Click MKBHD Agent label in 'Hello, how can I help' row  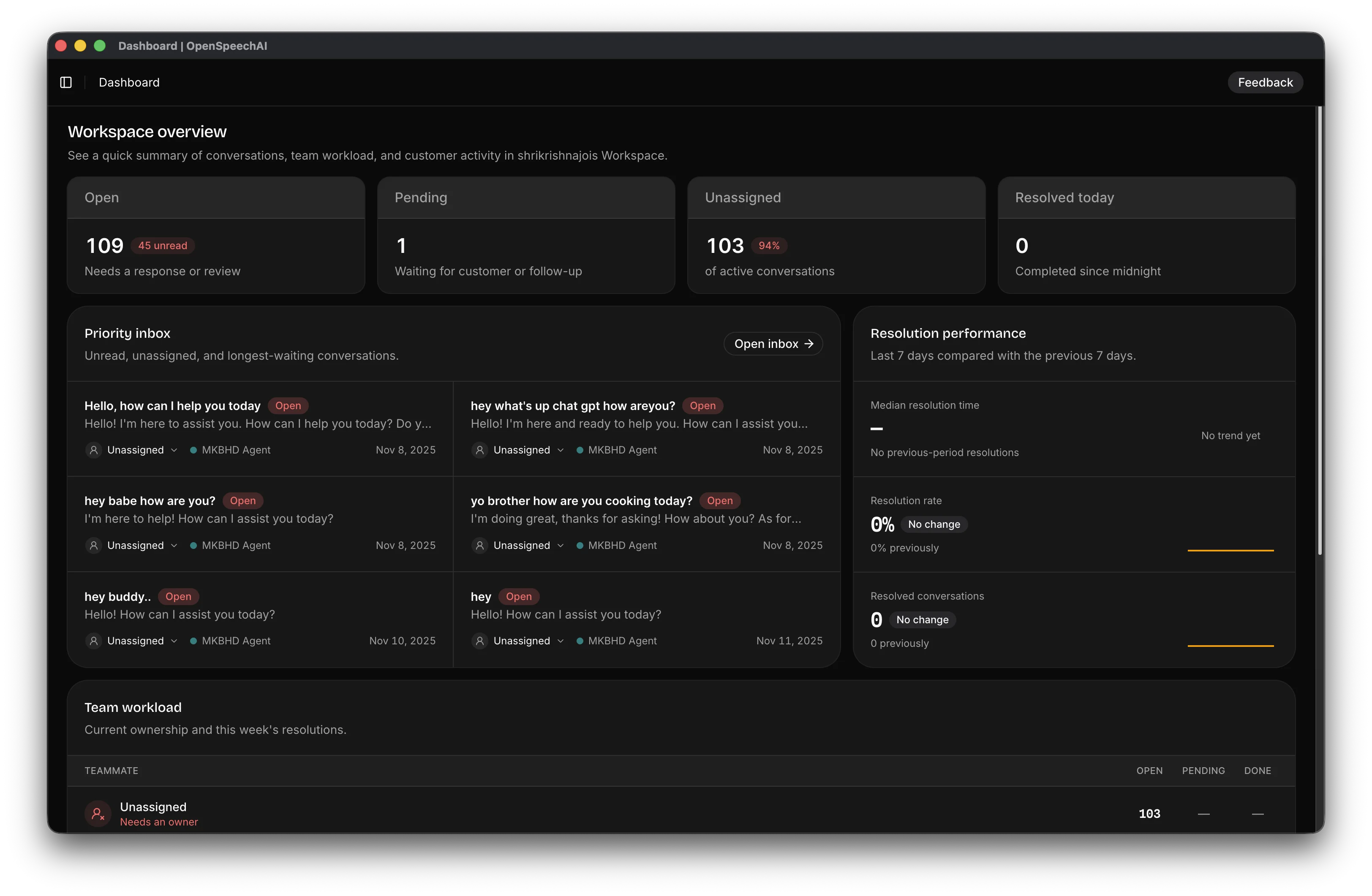pos(236,450)
